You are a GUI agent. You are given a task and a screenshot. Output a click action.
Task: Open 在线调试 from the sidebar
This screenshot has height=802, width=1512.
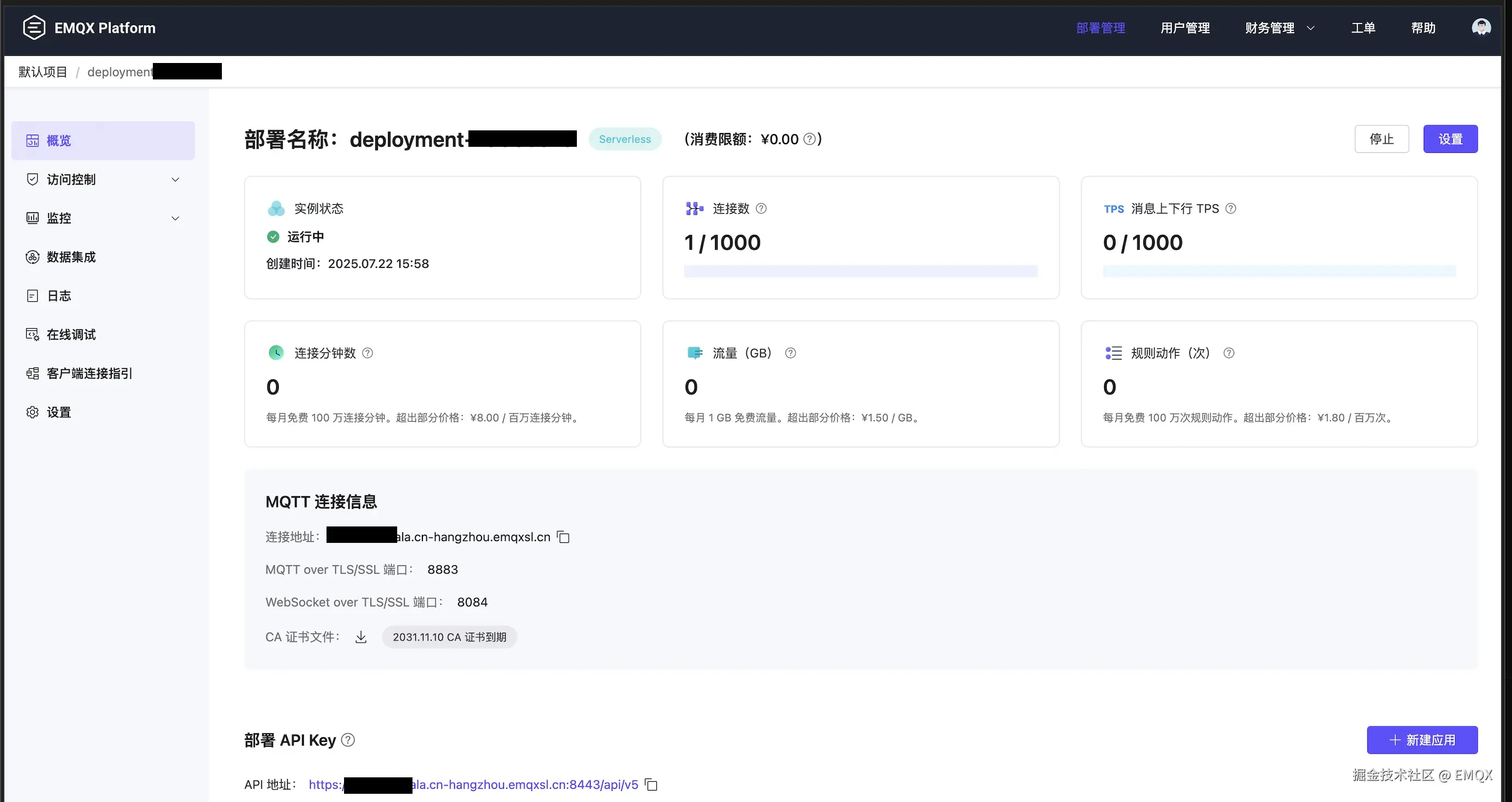pos(71,335)
